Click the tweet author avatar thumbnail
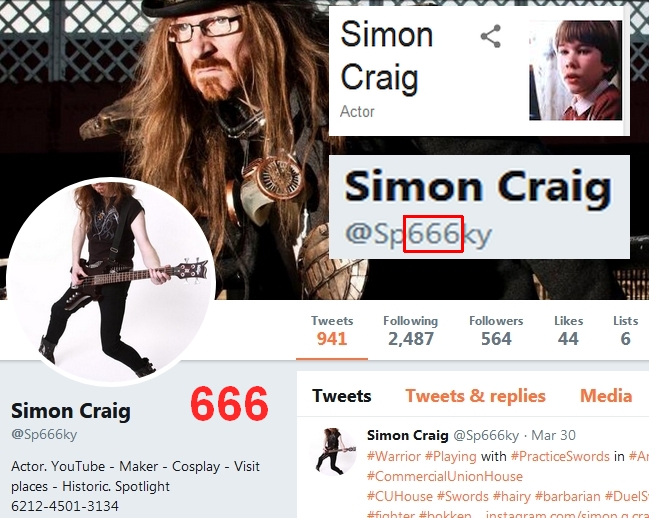This screenshot has width=649, height=518. pos(333,451)
